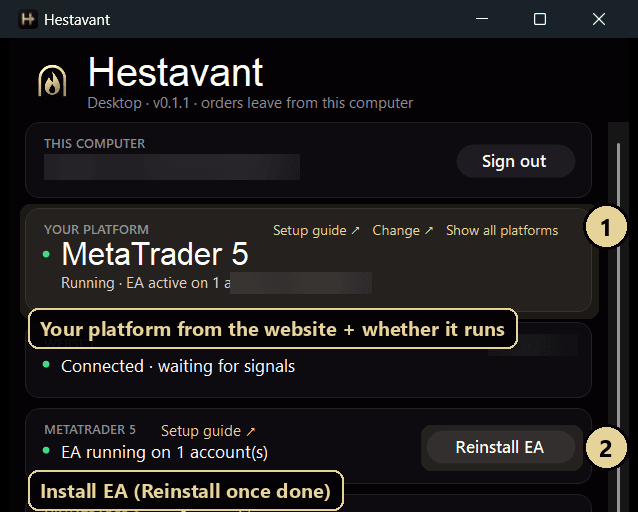Open Setup guide link in Your Platform card

click(316, 230)
